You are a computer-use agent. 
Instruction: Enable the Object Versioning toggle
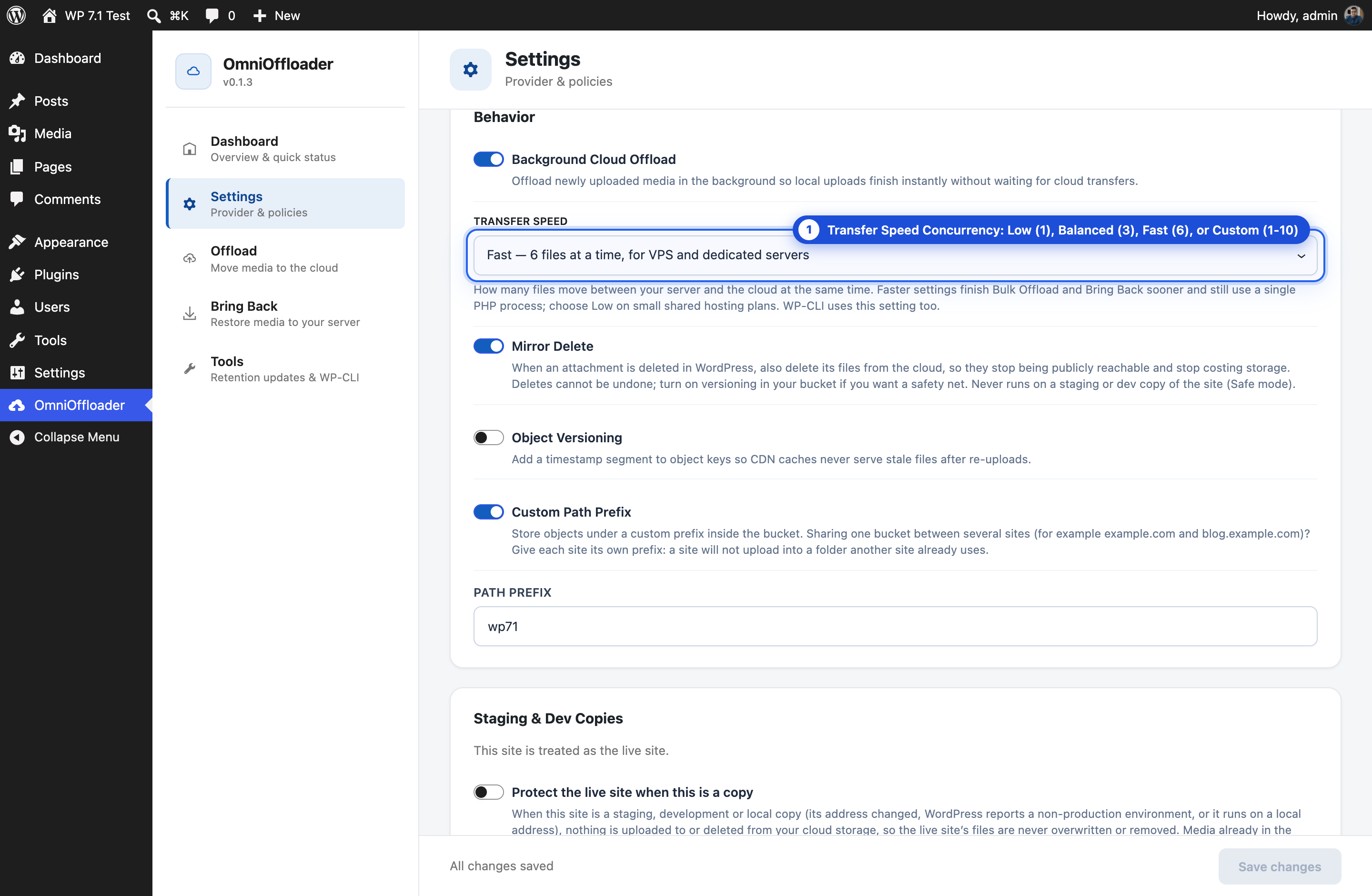click(488, 438)
